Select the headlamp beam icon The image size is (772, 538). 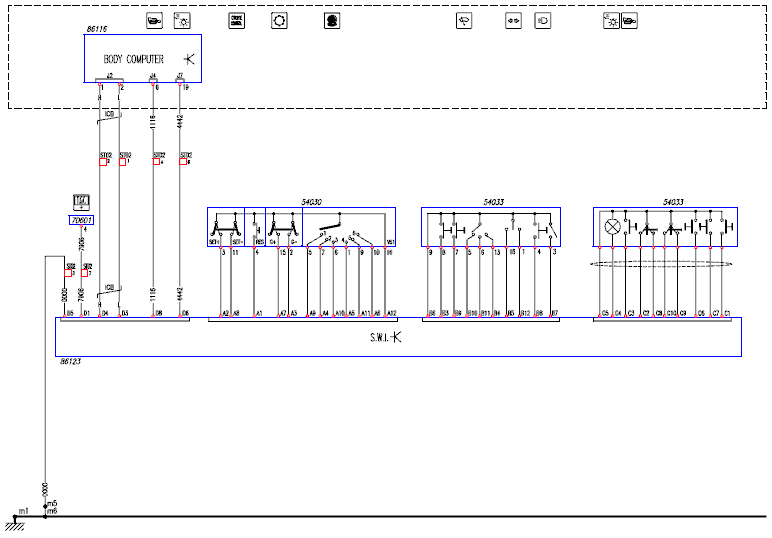tap(542, 20)
